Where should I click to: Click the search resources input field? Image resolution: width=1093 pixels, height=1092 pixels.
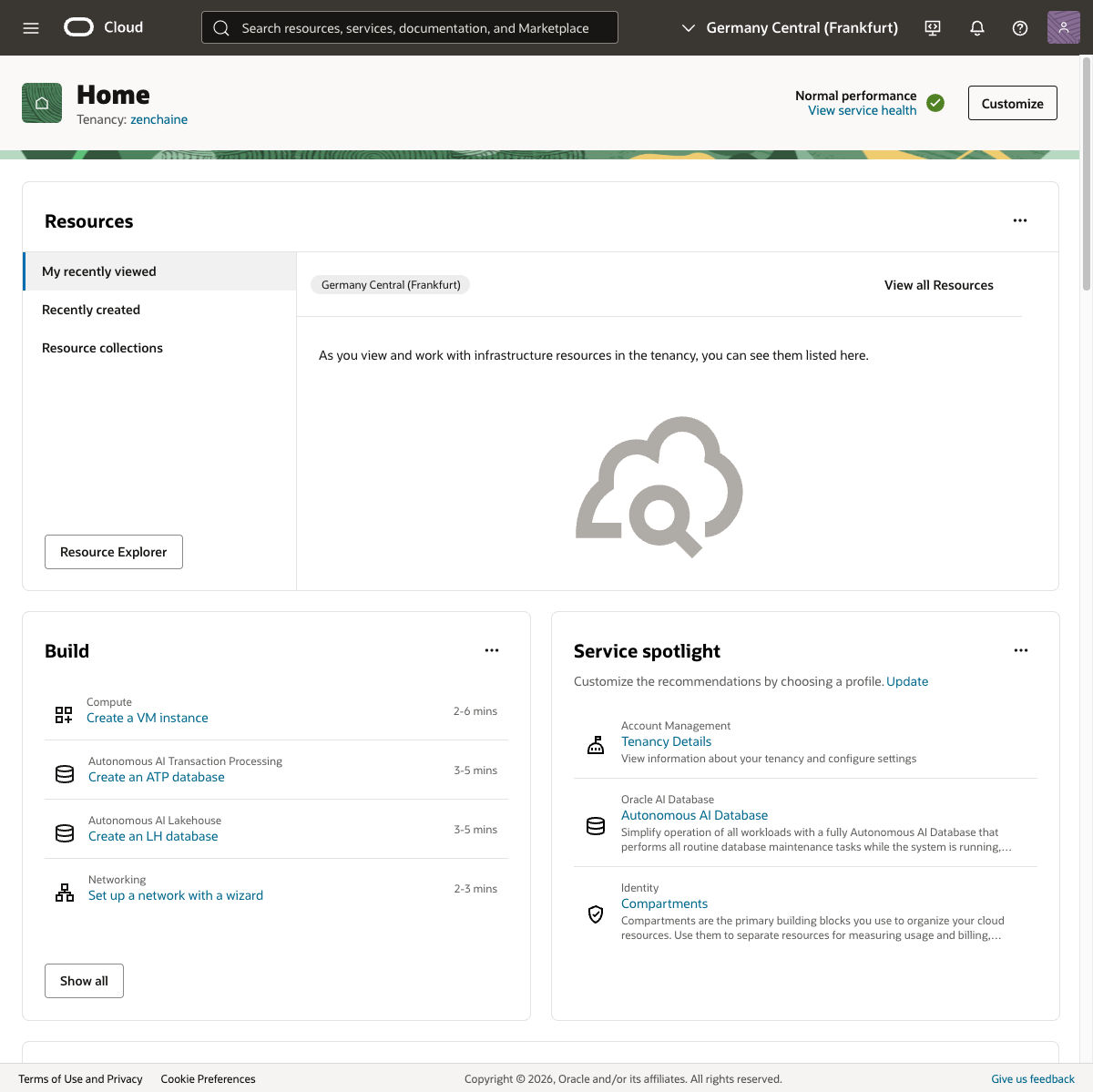pyautogui.click(x=409, y=27)
